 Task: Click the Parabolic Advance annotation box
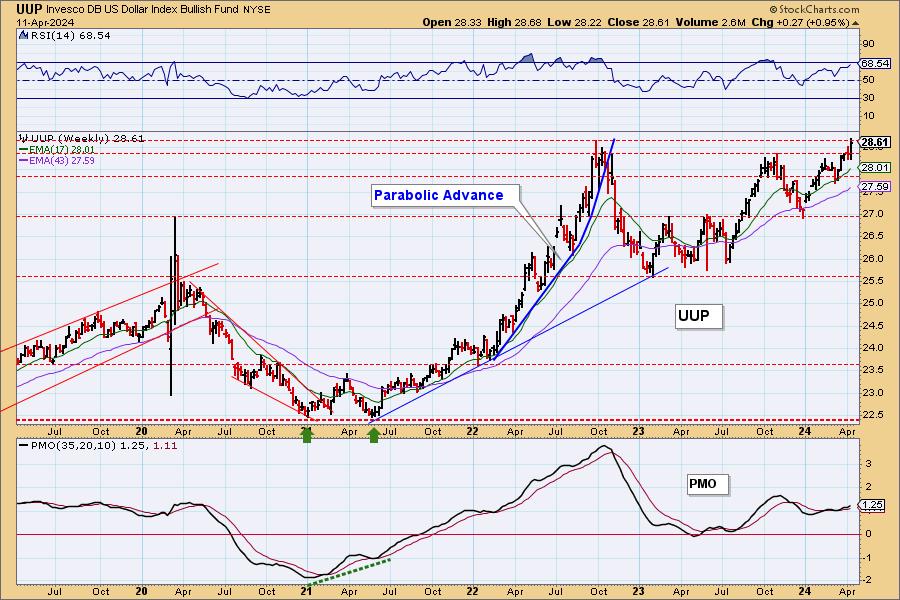(445, 195)
